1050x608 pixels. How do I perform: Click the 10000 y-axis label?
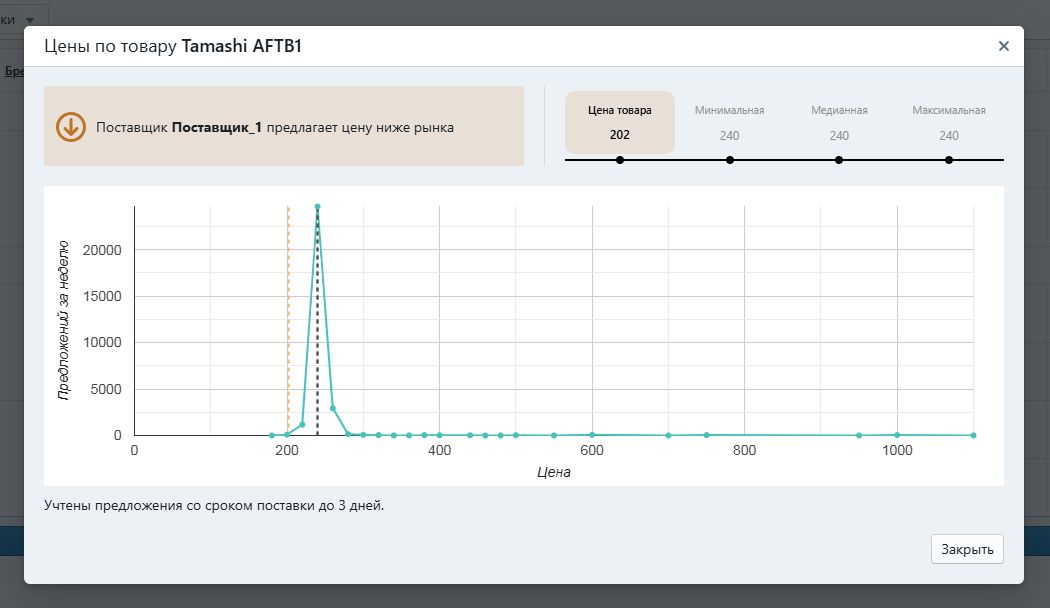coord(102,342)
